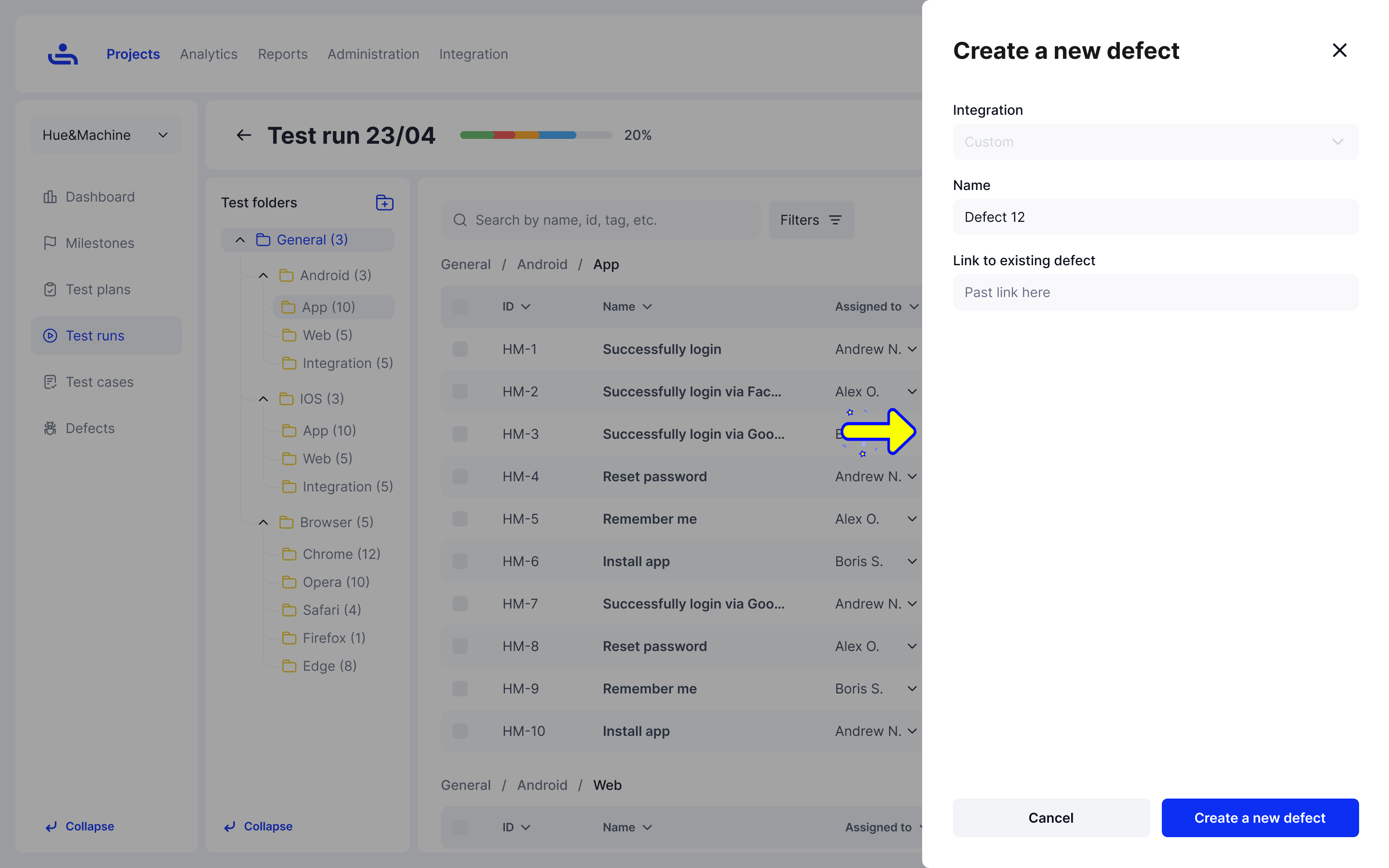Toggle the select-all checkbox in App table header
Screen dimensions: 1389x868
coord(460,307)
